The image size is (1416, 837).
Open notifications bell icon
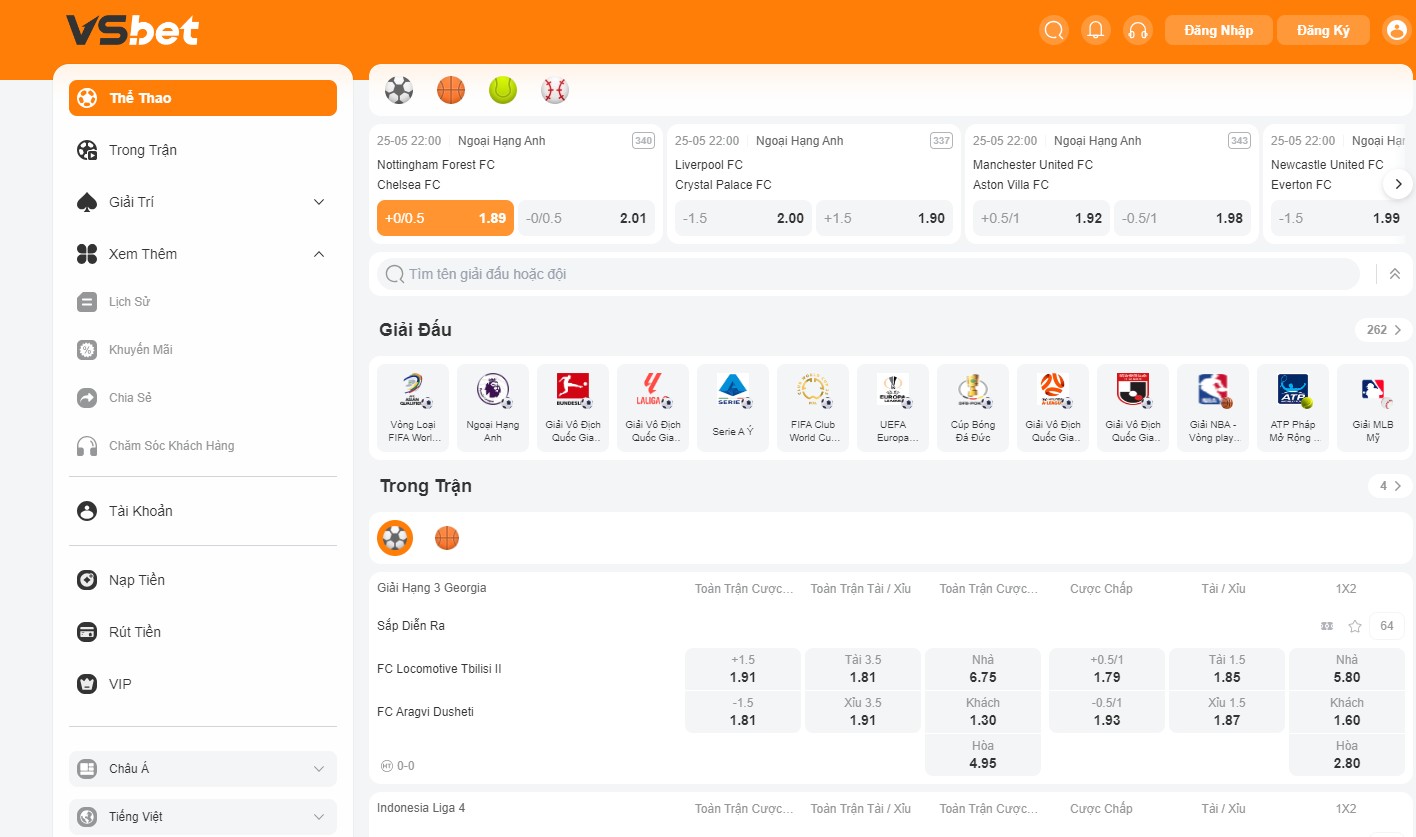[x=1095, y=30]
